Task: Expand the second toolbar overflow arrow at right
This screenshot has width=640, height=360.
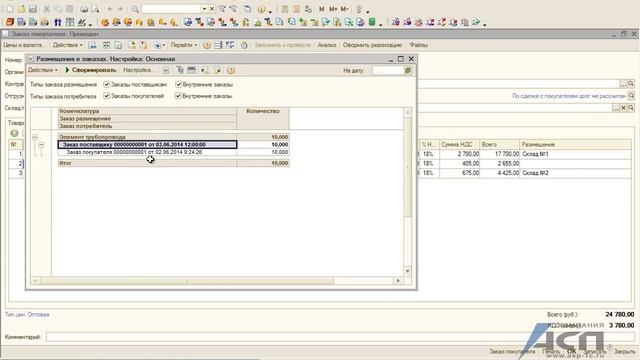Action: (484, 24)
